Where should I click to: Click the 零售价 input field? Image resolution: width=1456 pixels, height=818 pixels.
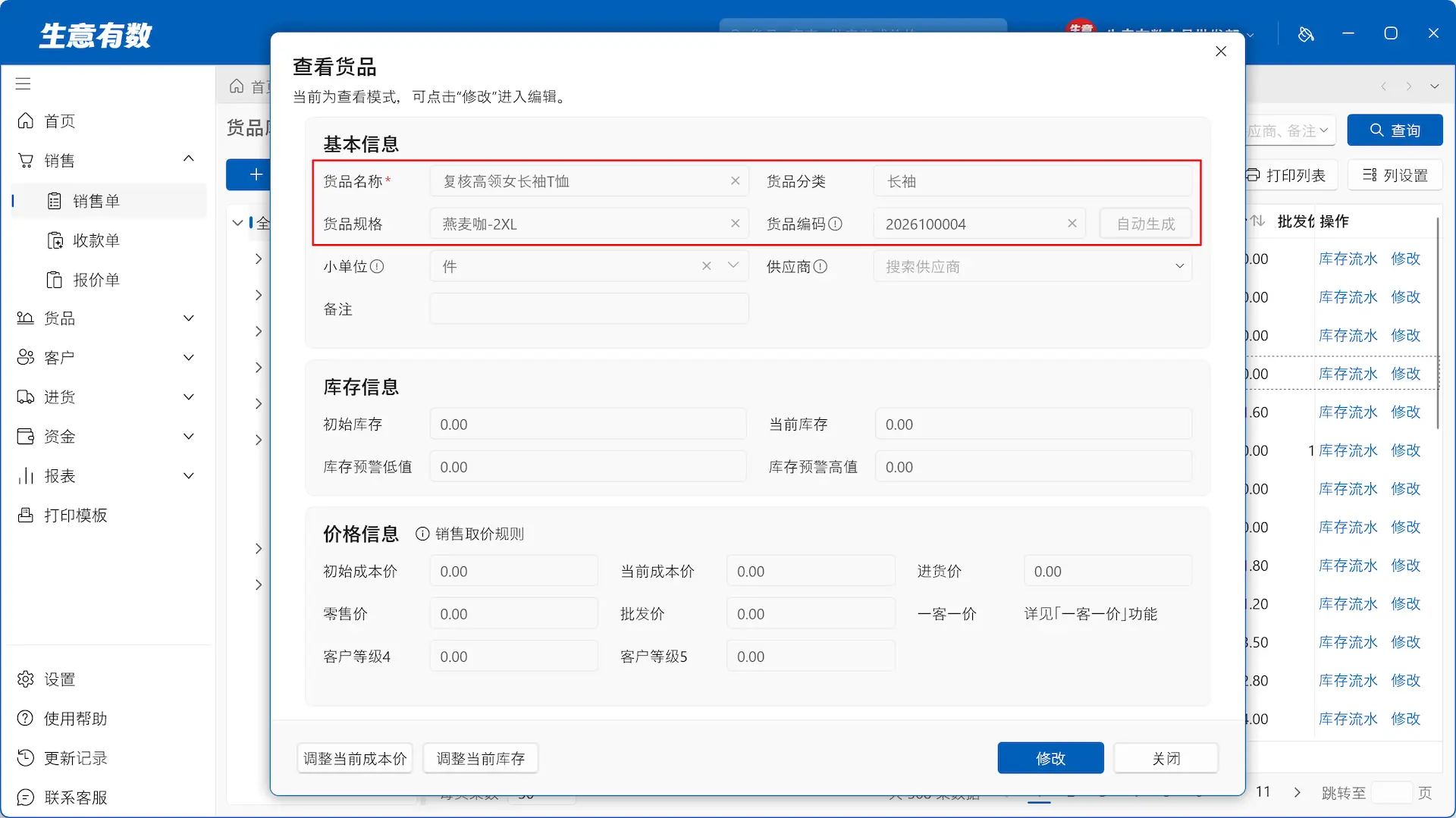pyautogui.click(x=513, y=614)
